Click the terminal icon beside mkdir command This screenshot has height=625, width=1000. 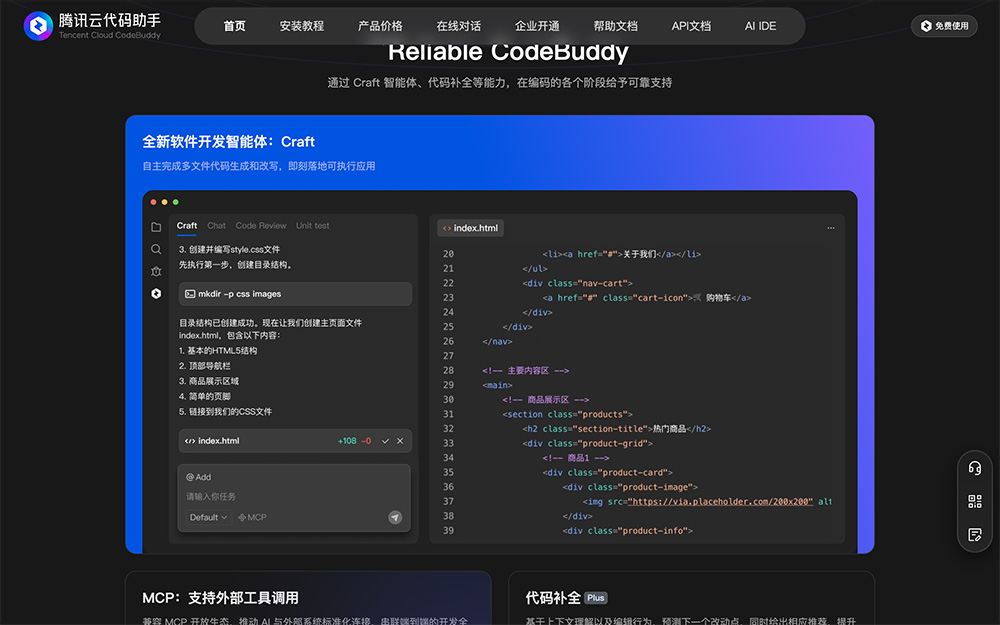coord(190,294)
